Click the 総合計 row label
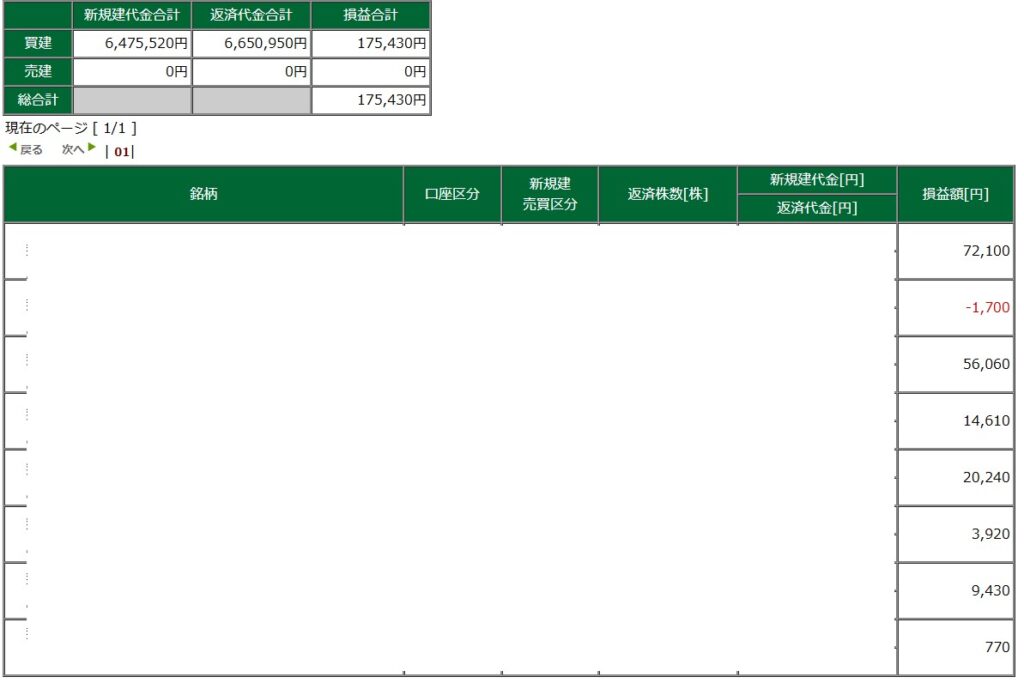This screenshot has height=683, width=1024. 35,100
